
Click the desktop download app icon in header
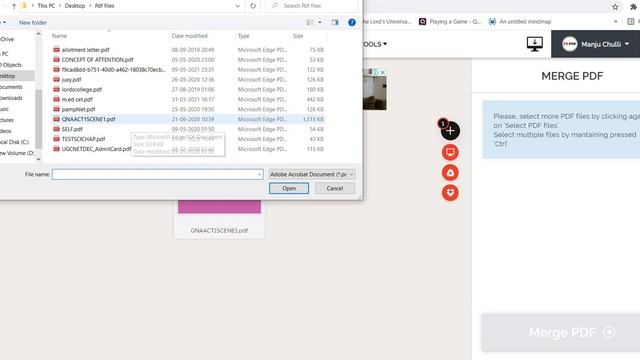pyautogui.click(x=534, y=44)
